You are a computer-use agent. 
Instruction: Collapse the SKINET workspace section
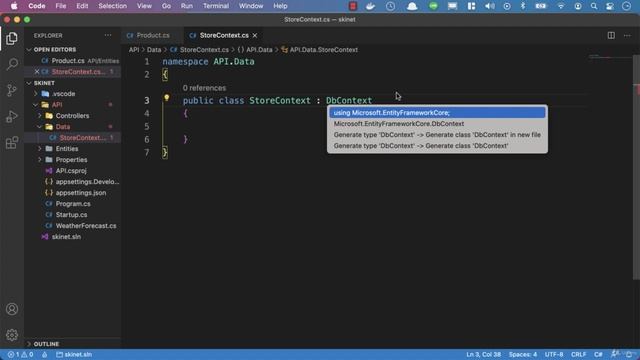click(x=44, y=83)
